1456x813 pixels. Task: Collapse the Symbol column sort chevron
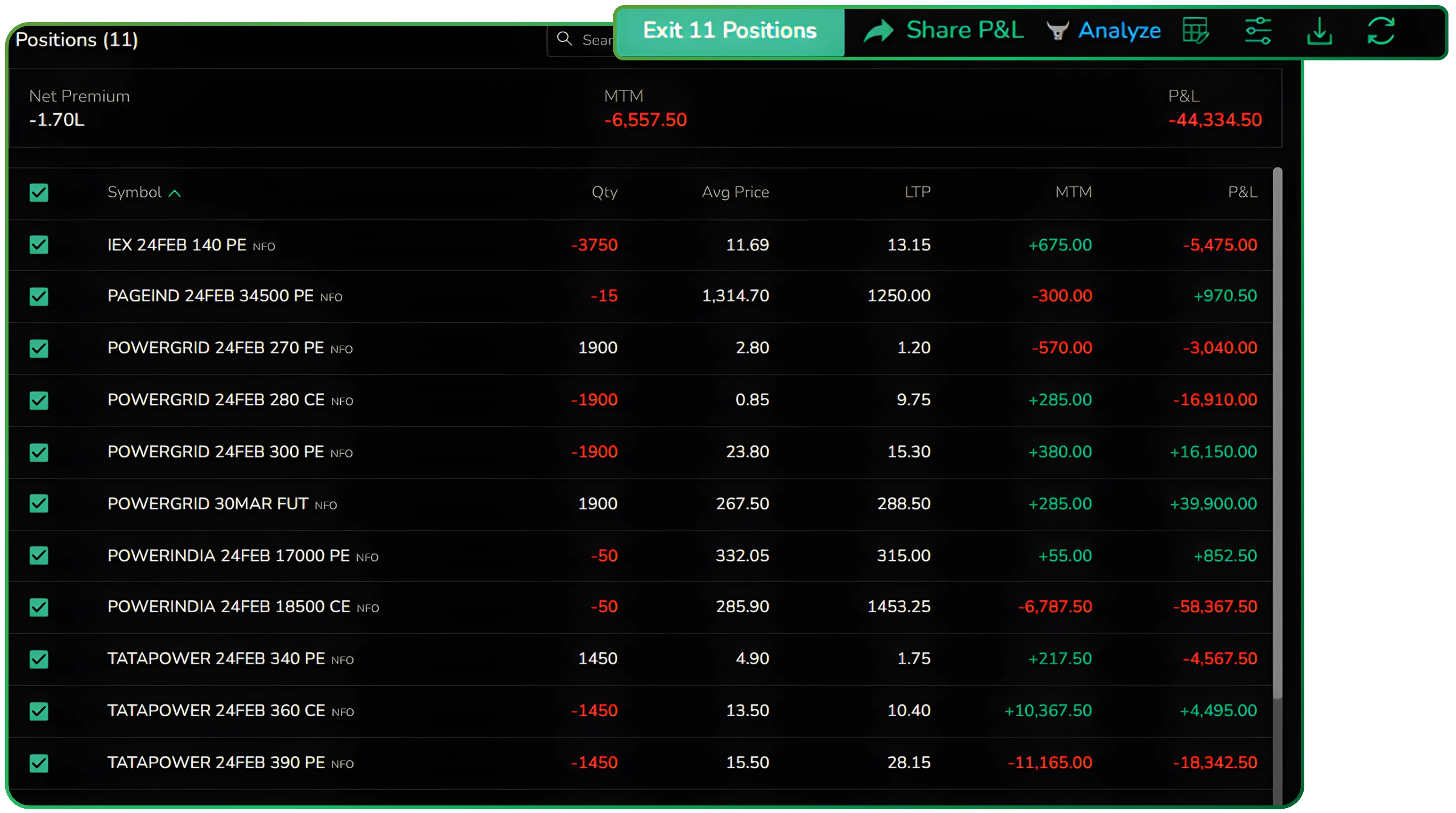point(175,193)
